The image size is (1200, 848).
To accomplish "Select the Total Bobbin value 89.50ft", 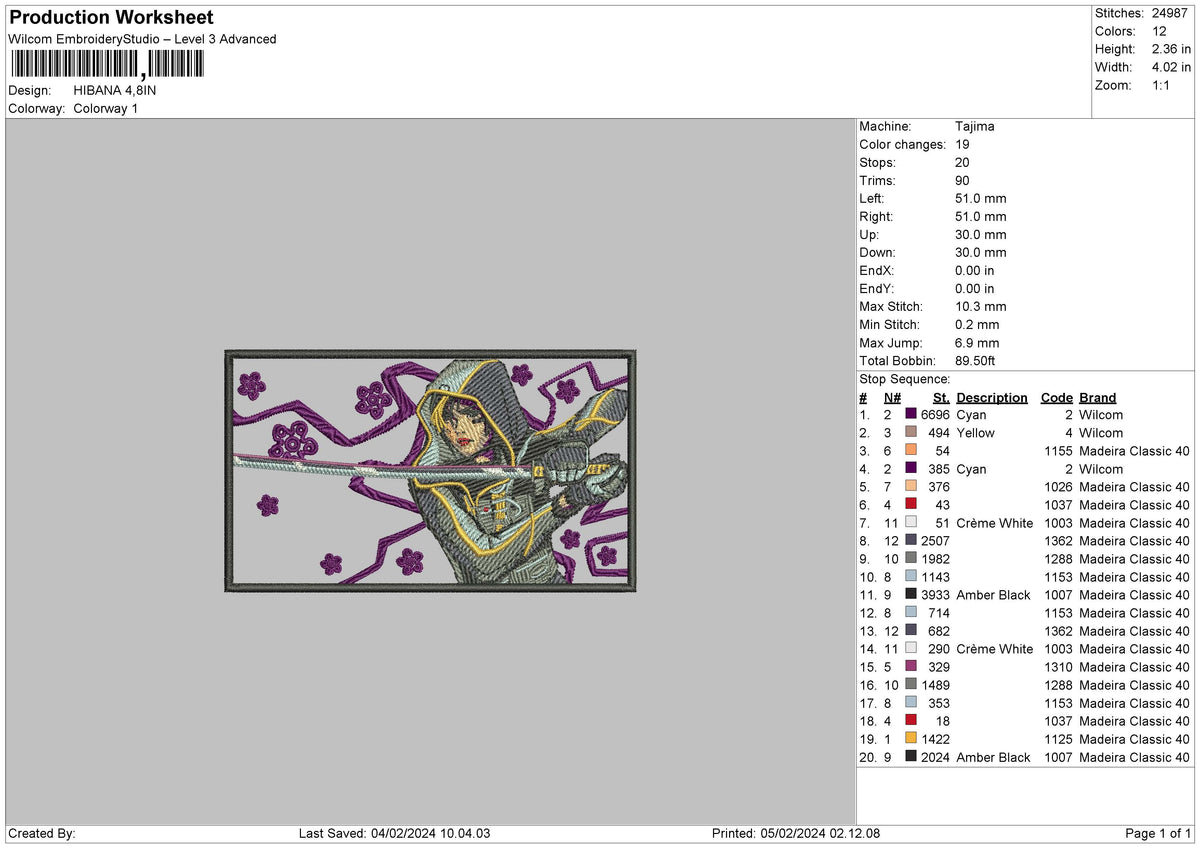I will [x=975, y=361].
